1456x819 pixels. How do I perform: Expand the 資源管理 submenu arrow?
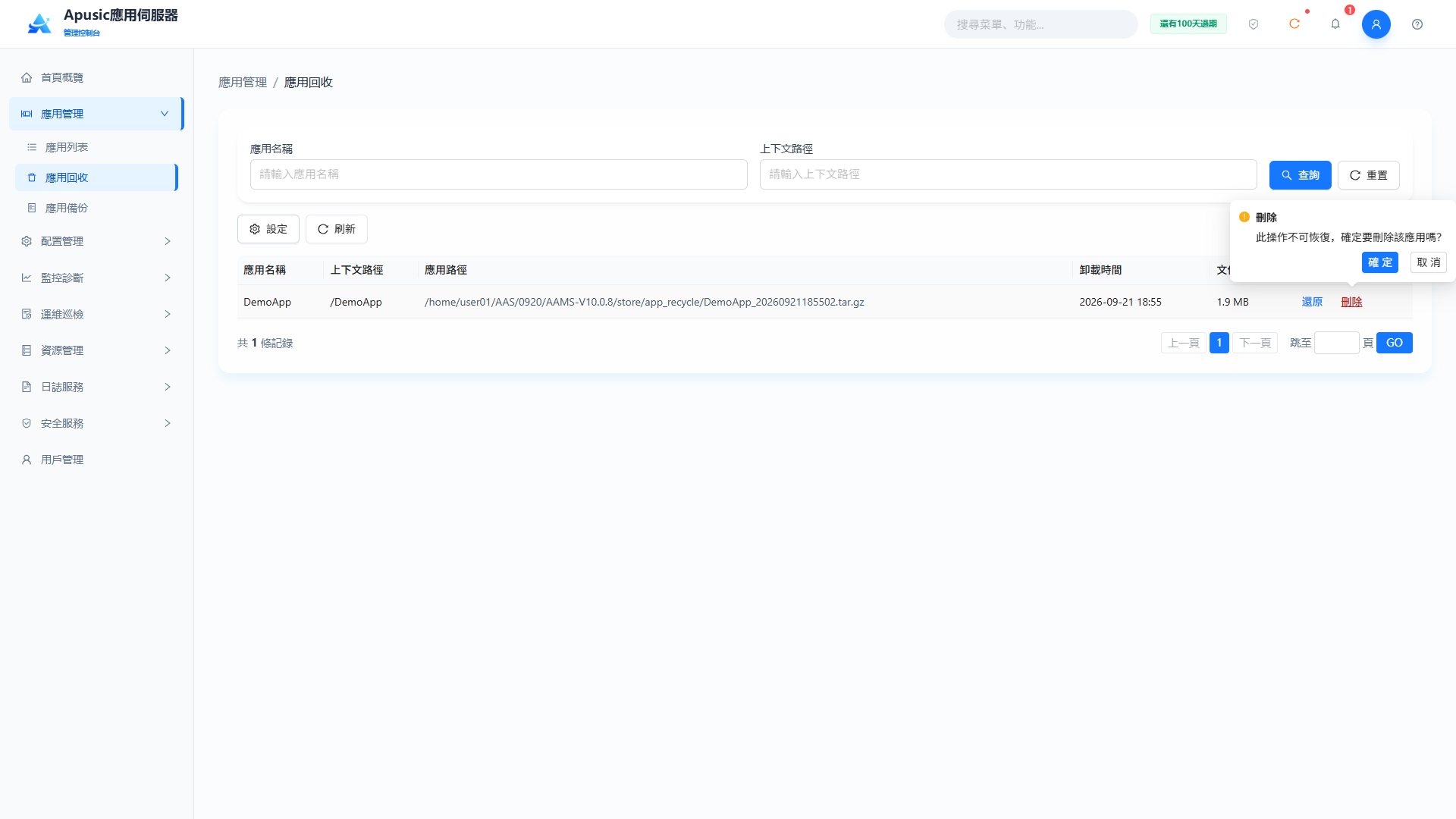click(x=168, y=350)
